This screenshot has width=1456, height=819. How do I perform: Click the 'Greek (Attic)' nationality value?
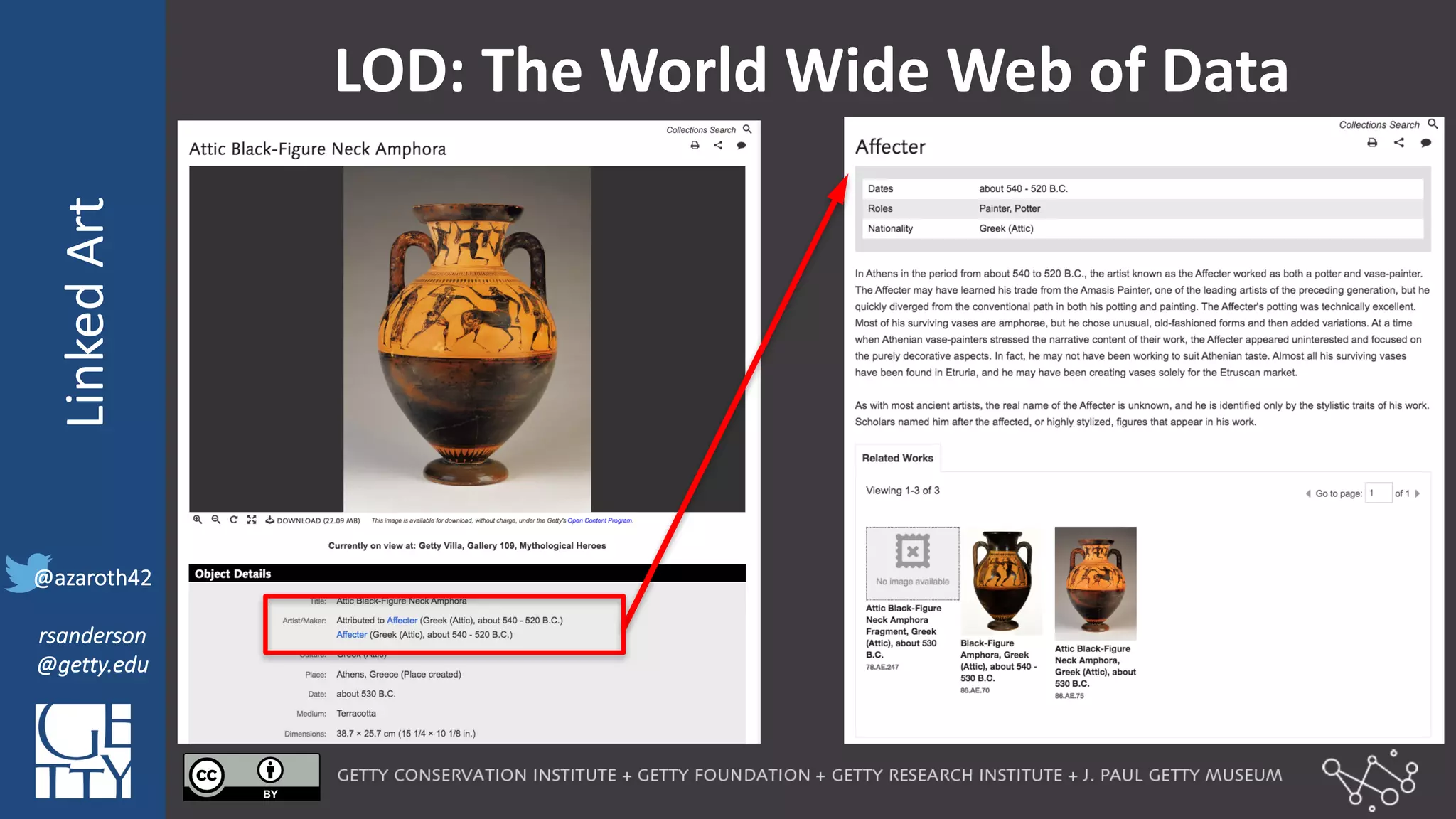click(x=1006, y=228)
